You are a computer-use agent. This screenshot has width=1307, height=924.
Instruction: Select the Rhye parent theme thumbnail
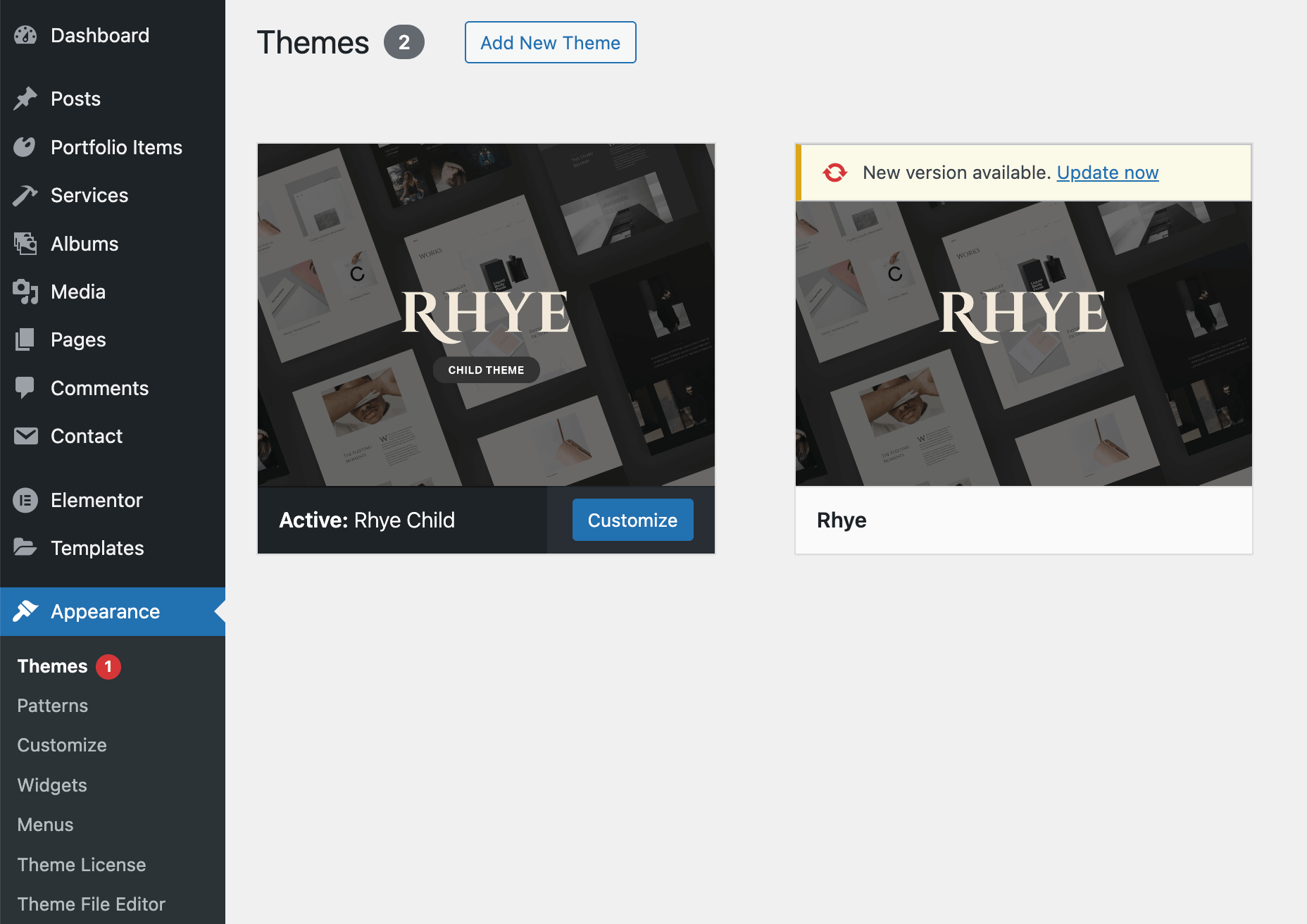coord(1023,344)
